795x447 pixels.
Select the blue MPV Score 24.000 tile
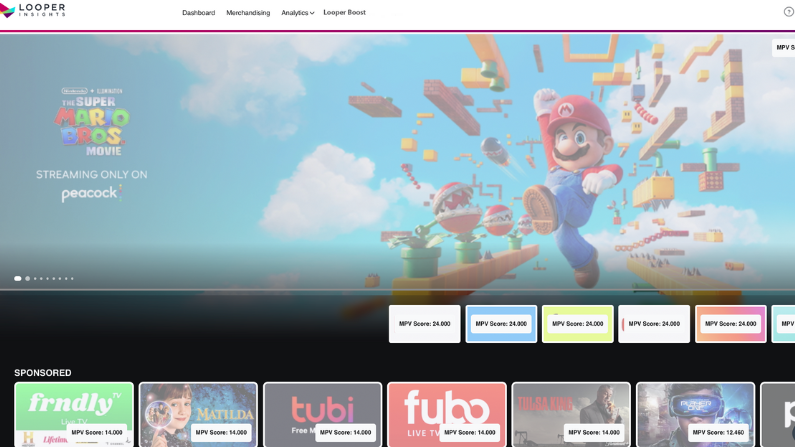pyautogui.click(x=501, y=324)
